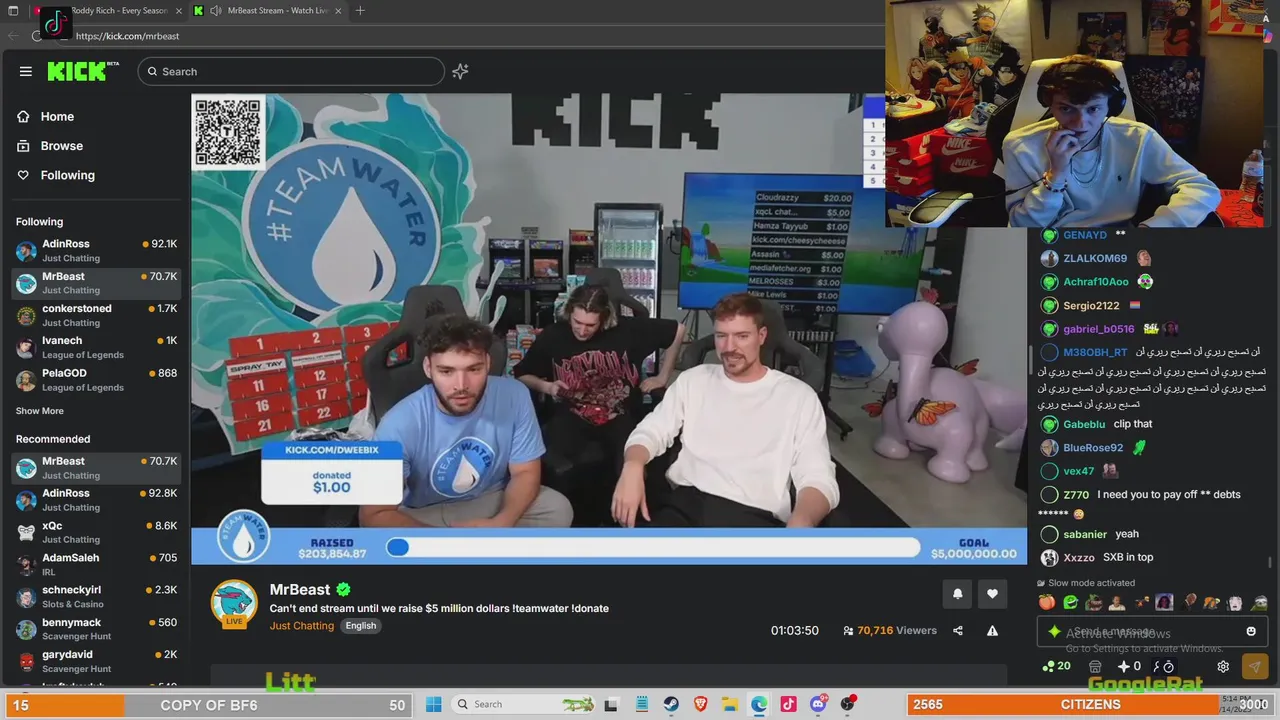Click the white sparkle counter showing 0
Viewport: 1280px width, 720px height.
[x=1129, y=666]
